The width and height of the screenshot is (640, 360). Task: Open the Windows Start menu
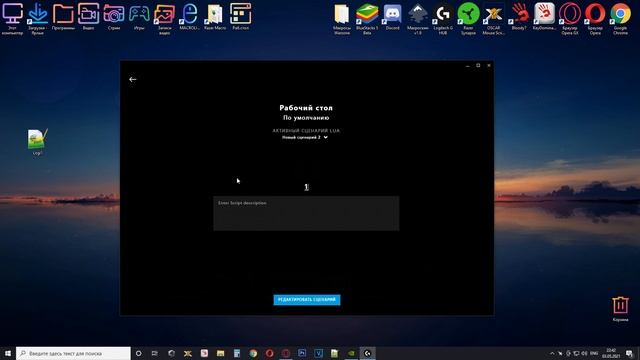coord(8,353)
